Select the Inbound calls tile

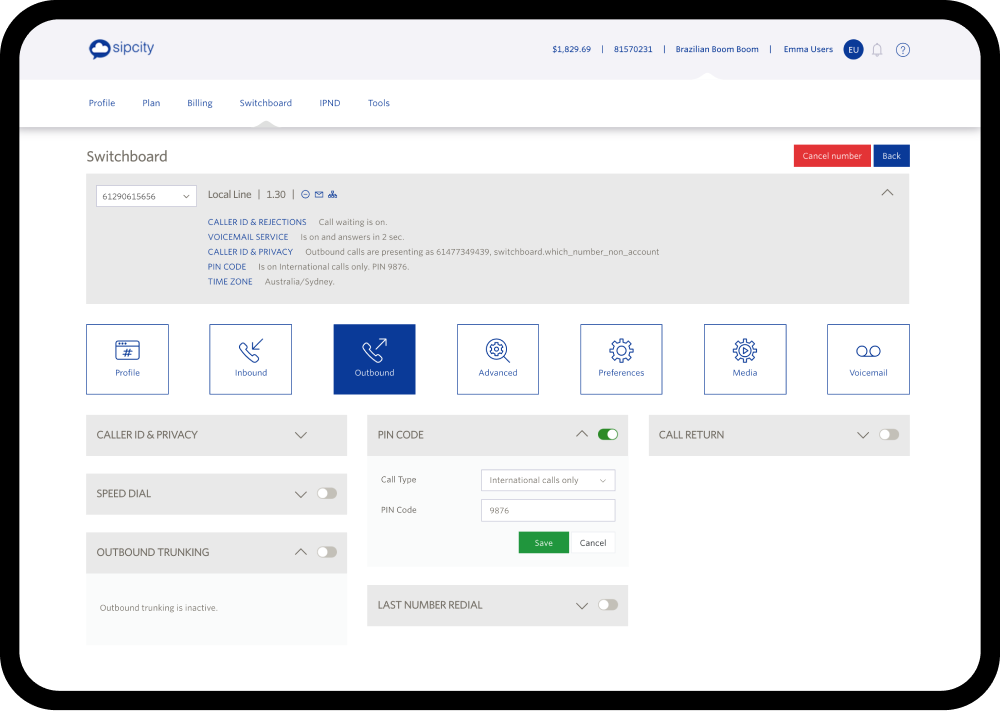[x=250, y=359]
